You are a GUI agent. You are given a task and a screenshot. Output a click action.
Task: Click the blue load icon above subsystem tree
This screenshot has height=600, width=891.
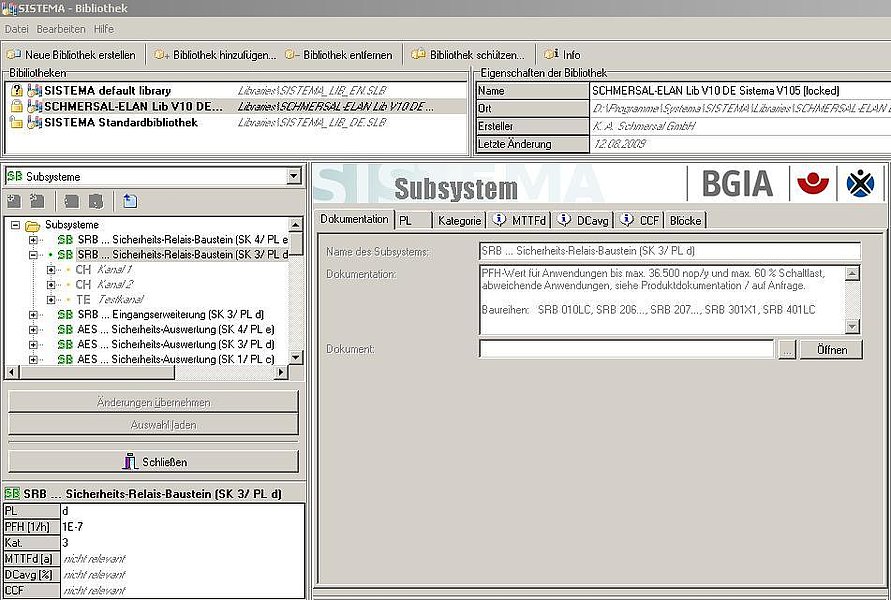(130, 201)
